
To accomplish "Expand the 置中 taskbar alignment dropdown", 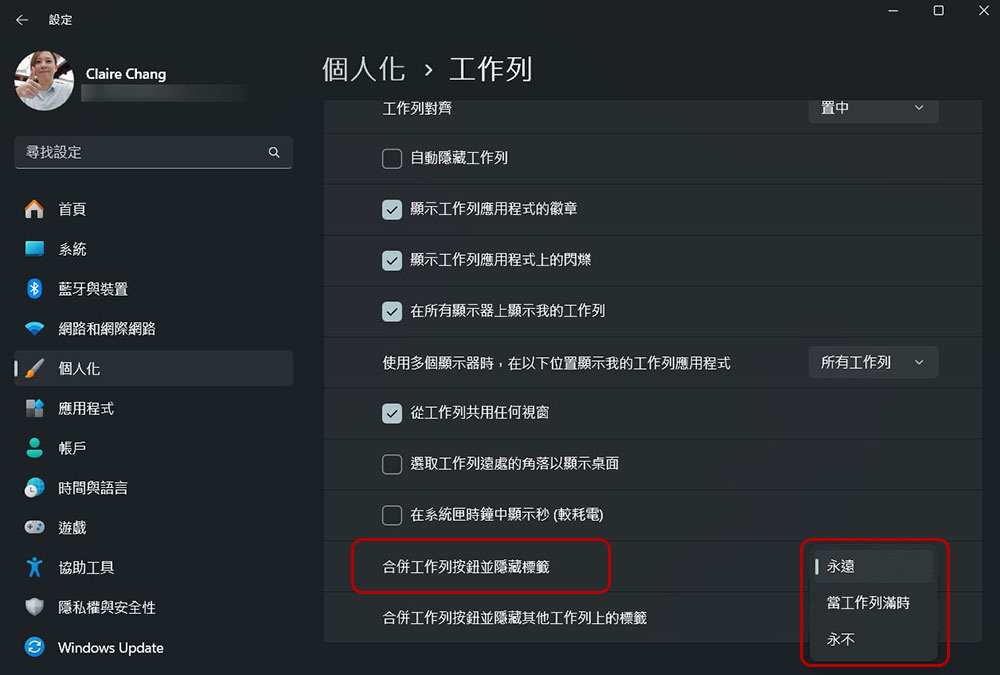I will coord(873,108).
